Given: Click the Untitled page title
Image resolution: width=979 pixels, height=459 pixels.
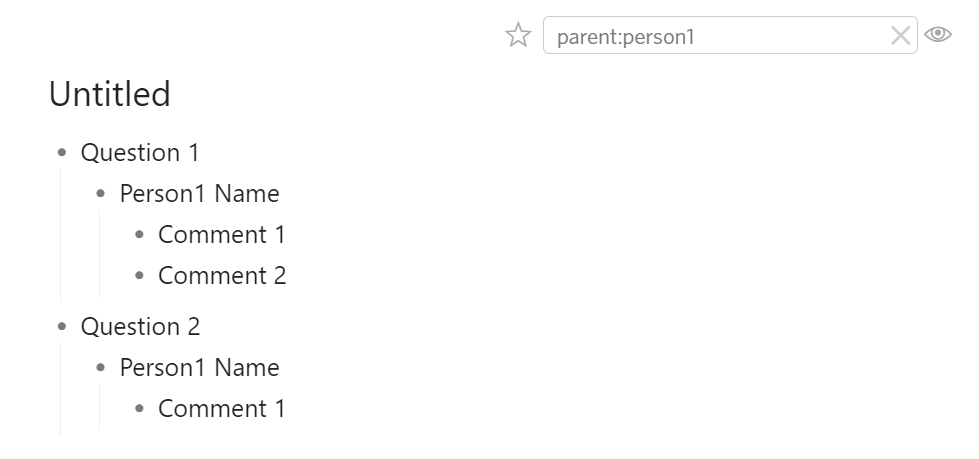Looking at the screenshot, I should [109, 94].
